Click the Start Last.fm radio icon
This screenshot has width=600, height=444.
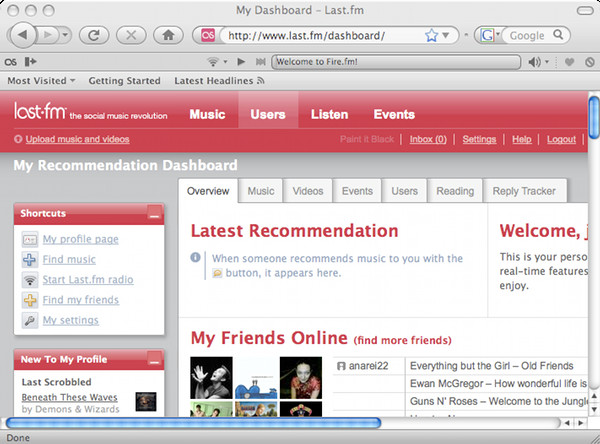pyautogui.click(x=30, y=280)
